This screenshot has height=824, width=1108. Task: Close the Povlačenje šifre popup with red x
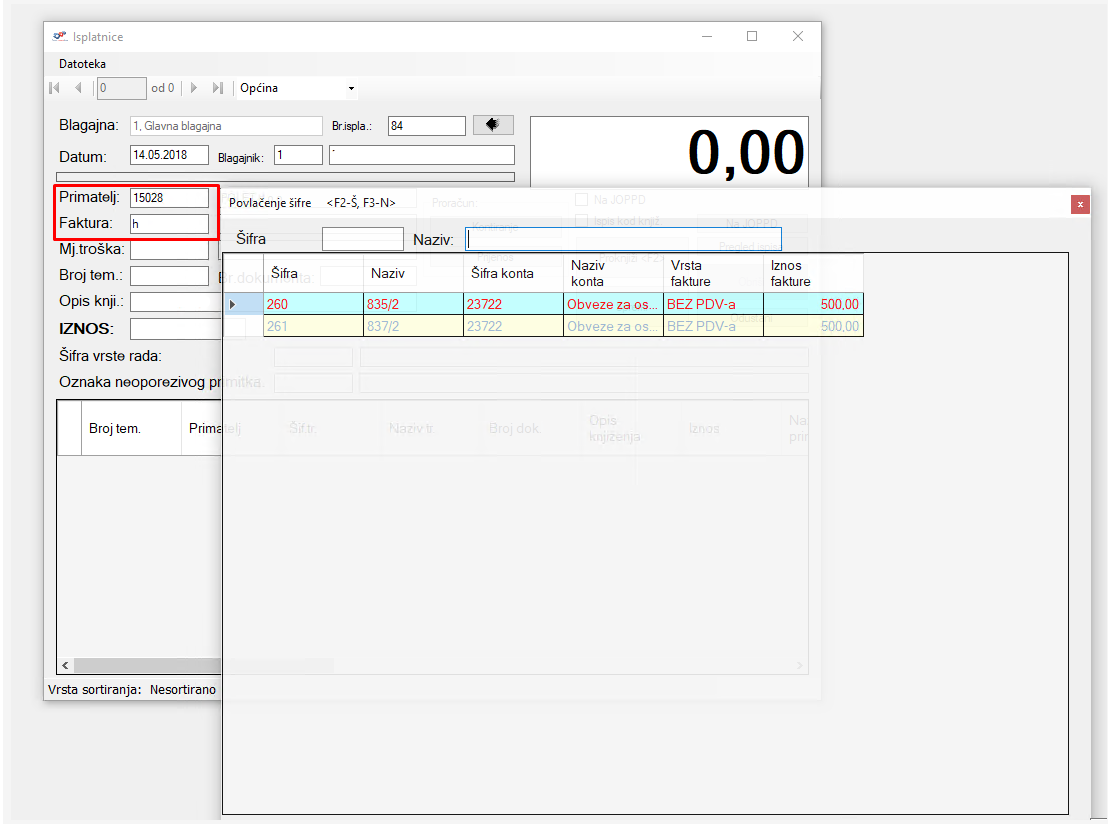(1080, 204)
